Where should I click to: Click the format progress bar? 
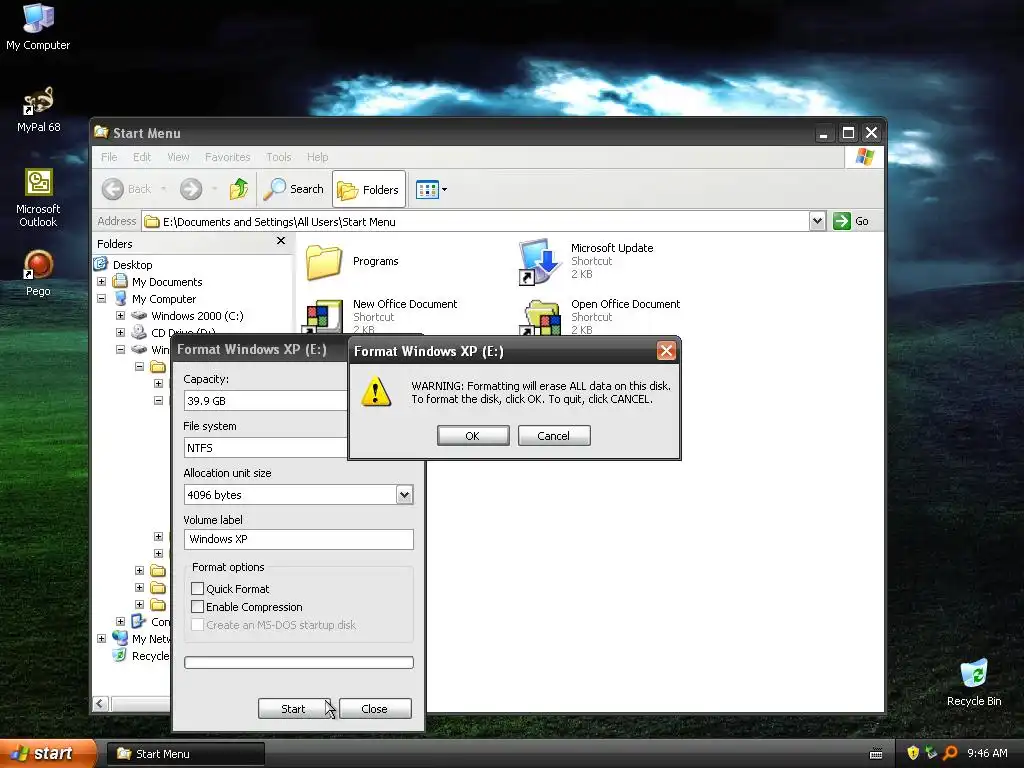(x=299, y=662)
